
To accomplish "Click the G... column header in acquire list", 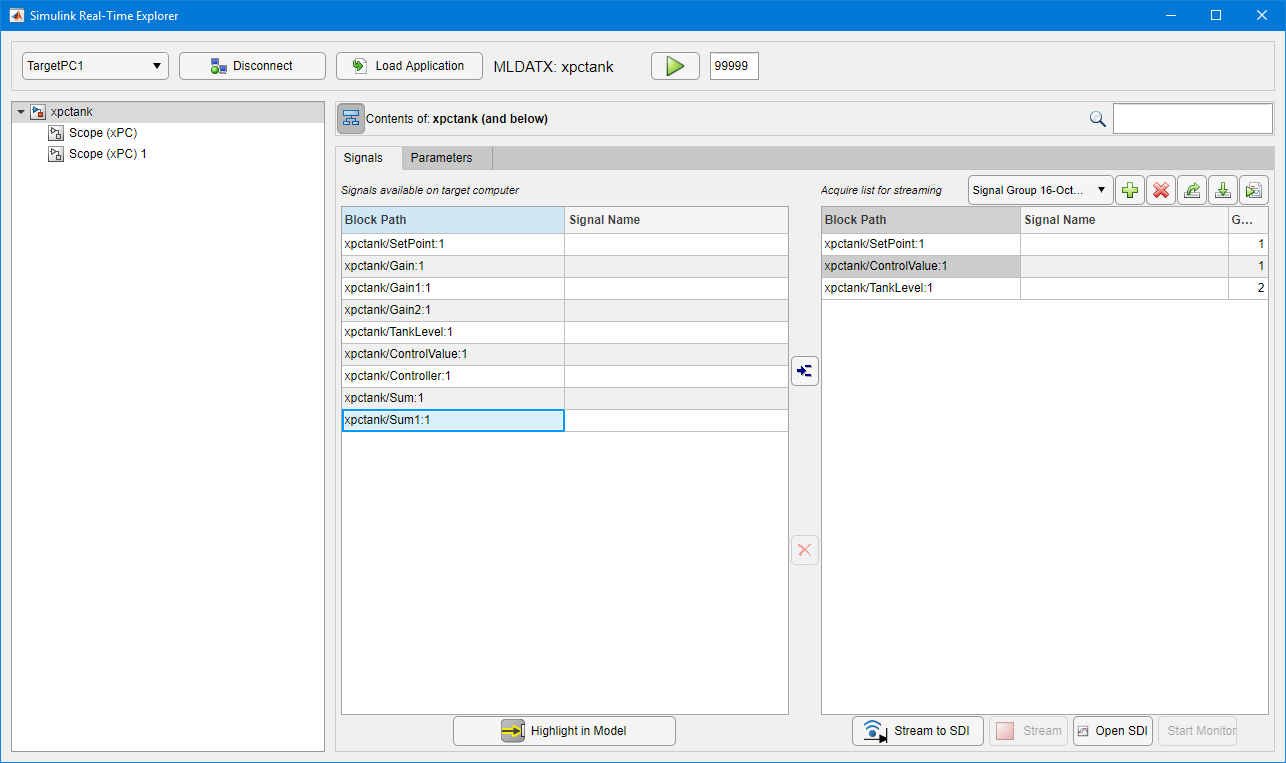I will [x=1248, y=220].
